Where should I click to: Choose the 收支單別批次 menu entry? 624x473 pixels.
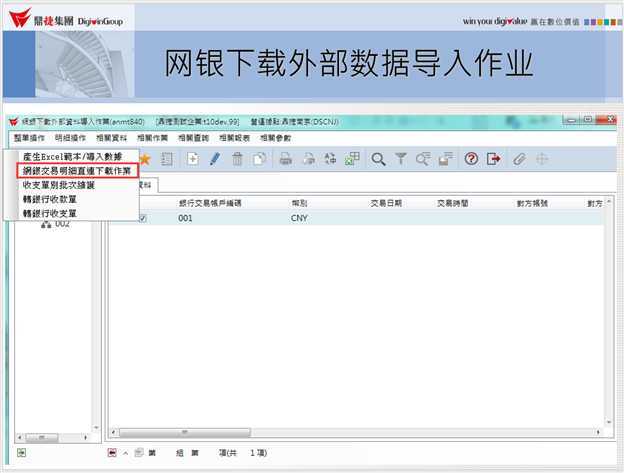click(58, 185)
